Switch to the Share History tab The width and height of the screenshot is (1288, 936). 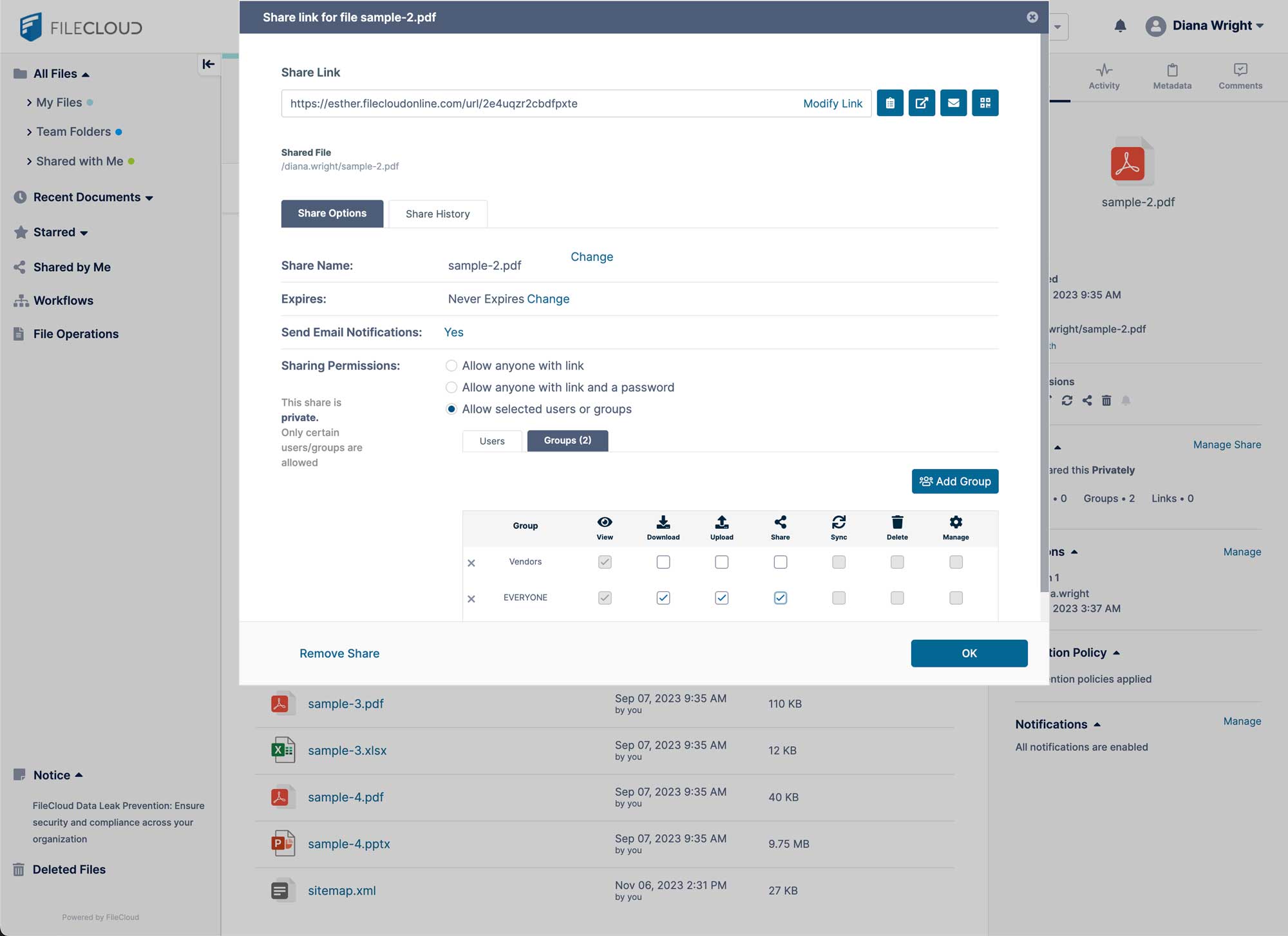tap(437, 213)
